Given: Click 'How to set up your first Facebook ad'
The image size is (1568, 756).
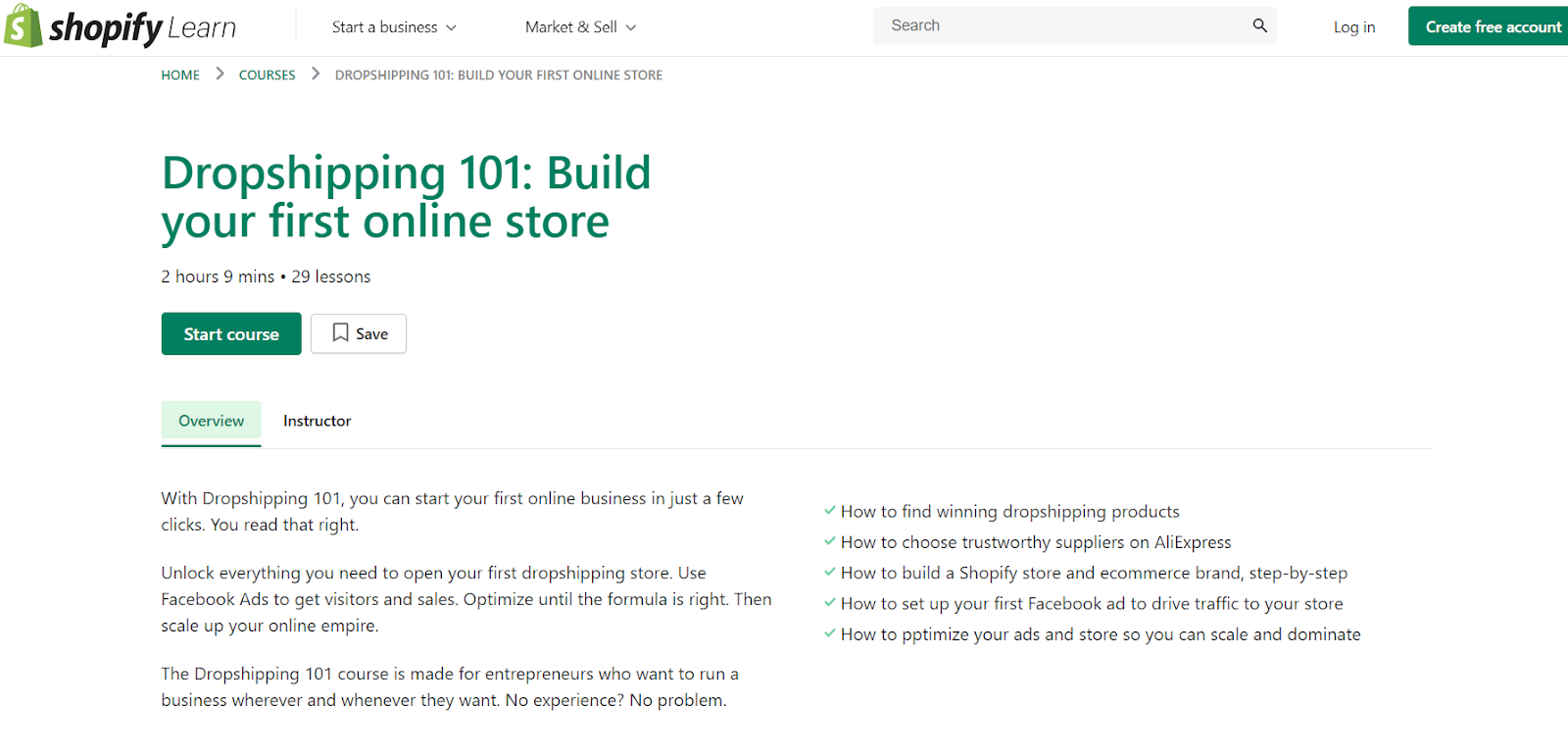Looking at the screenshot, I should (1092, 604).
